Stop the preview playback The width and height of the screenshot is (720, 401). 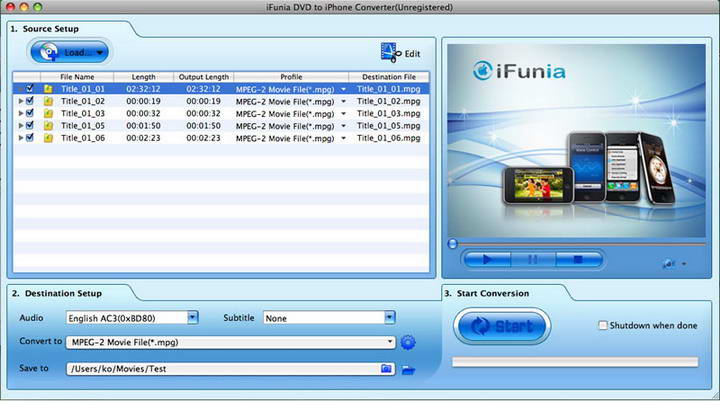578,260
